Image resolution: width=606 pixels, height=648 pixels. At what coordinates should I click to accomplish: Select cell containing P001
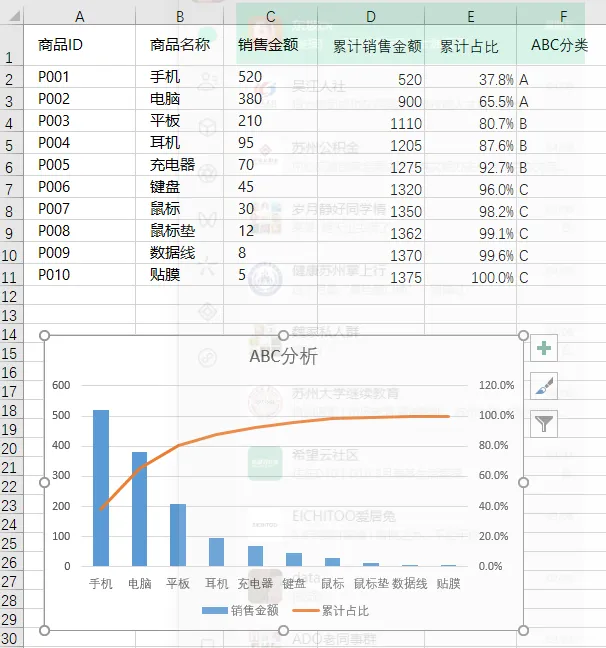(79, 77)
